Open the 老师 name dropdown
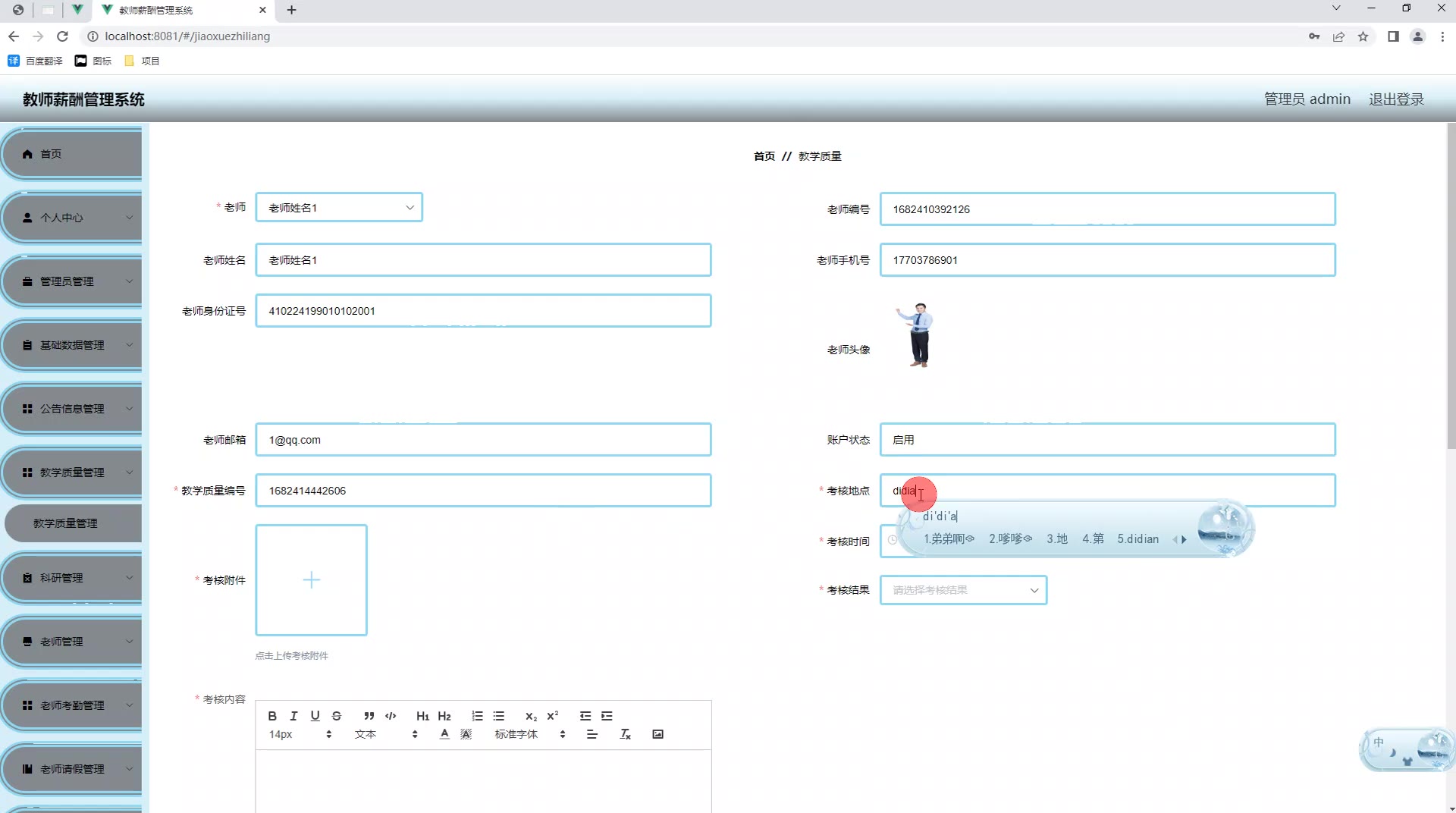Screen dimensions: 1456x813 pos(339,208)
